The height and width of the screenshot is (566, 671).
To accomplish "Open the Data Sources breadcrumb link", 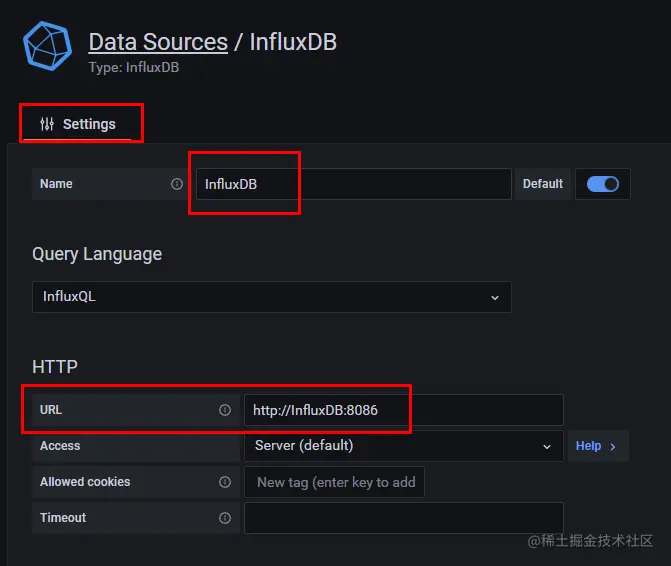I will coord(158,42).
